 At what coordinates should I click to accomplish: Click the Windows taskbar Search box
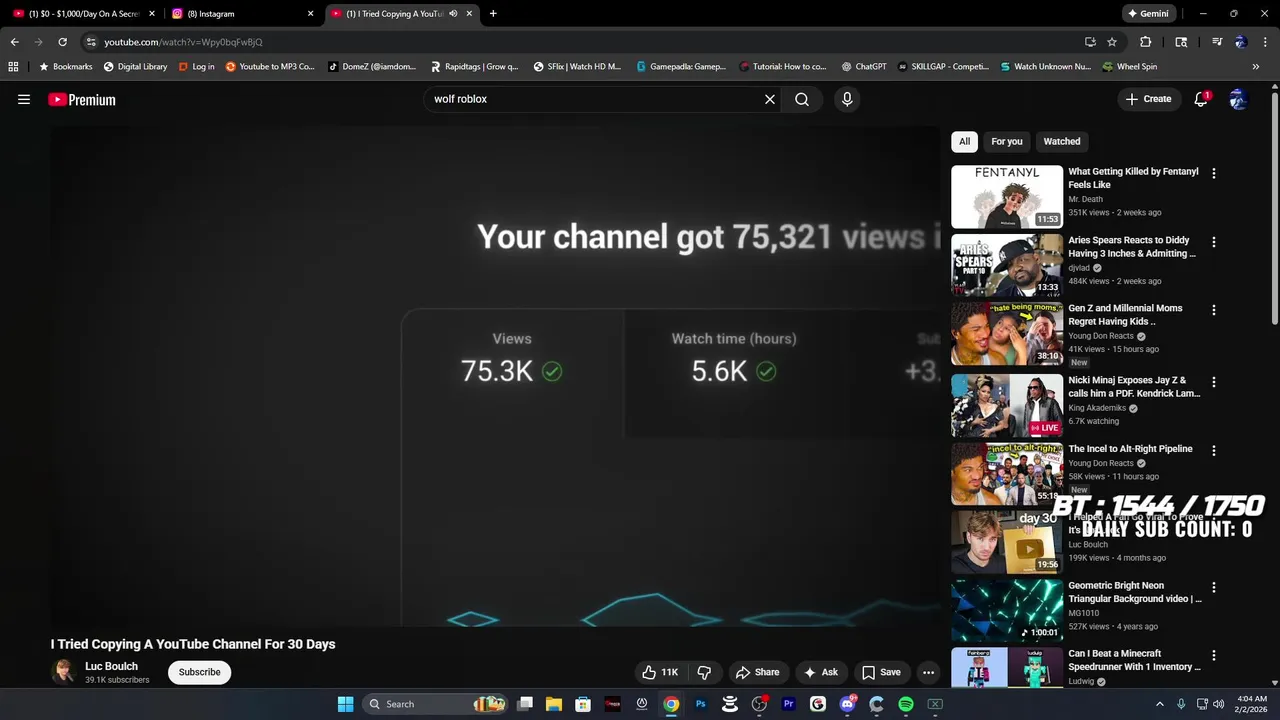(433, 704)
